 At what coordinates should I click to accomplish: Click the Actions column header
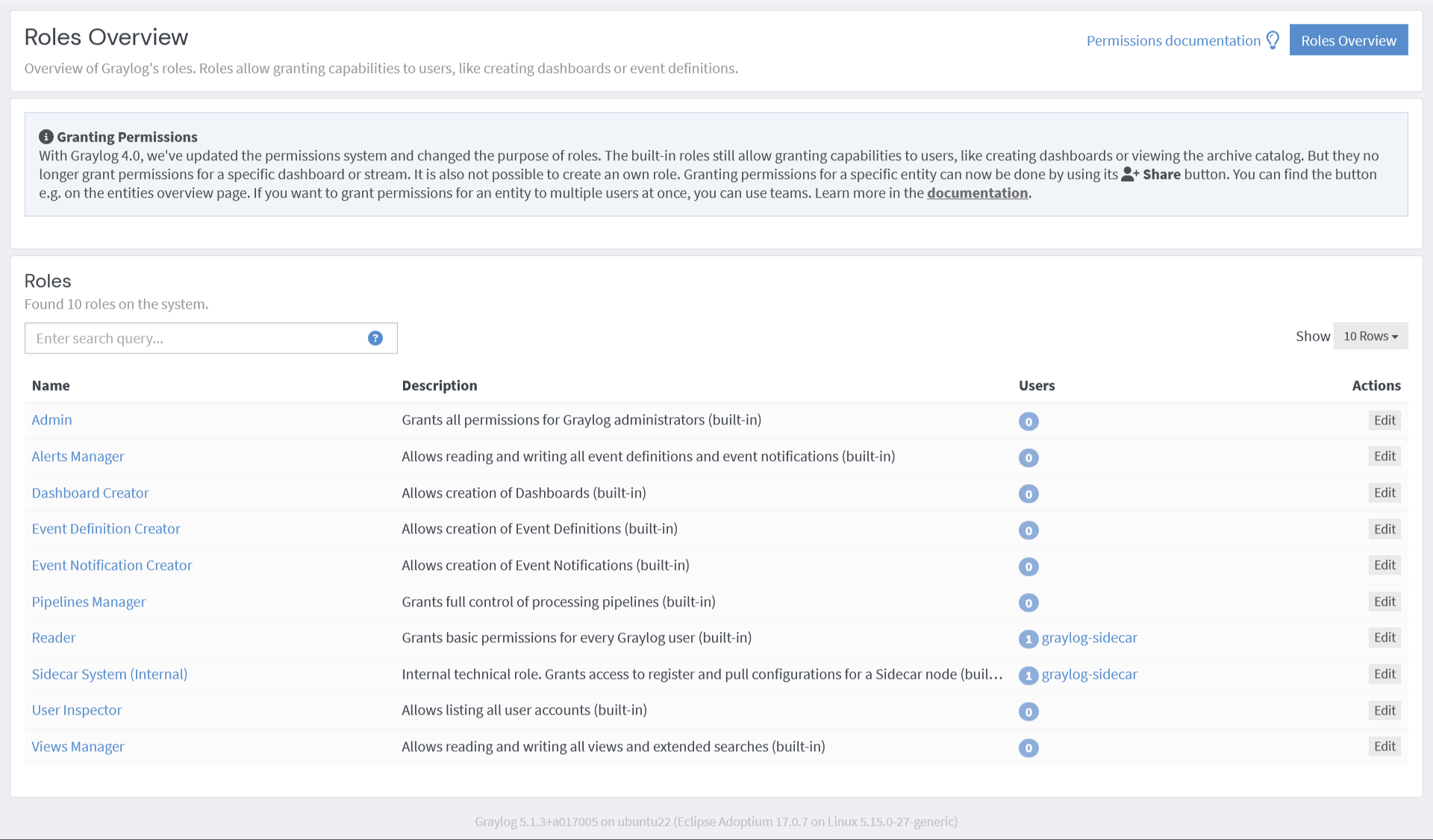coord(1376,385)
